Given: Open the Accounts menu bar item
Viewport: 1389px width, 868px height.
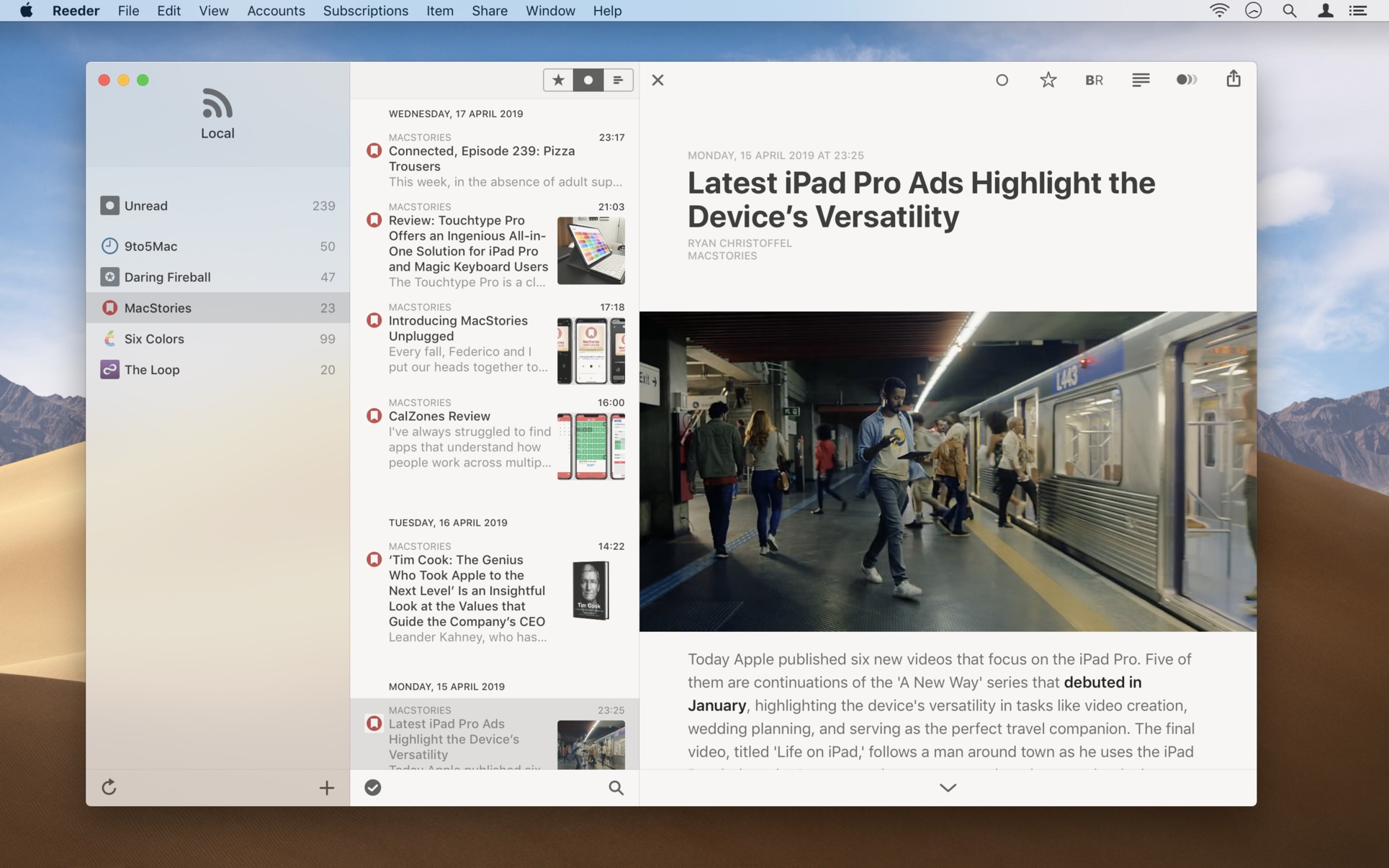Looking at the screenshot, I should click(x=276, y=10).
